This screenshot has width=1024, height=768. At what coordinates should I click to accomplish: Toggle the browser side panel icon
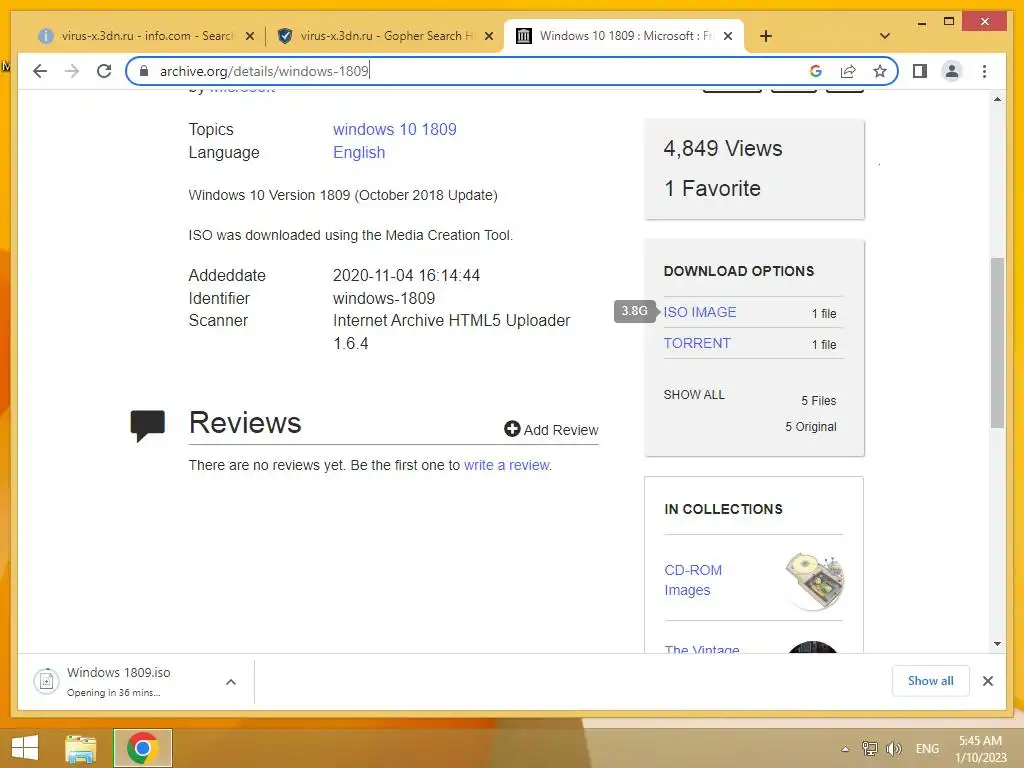click(x=920, y=71)
